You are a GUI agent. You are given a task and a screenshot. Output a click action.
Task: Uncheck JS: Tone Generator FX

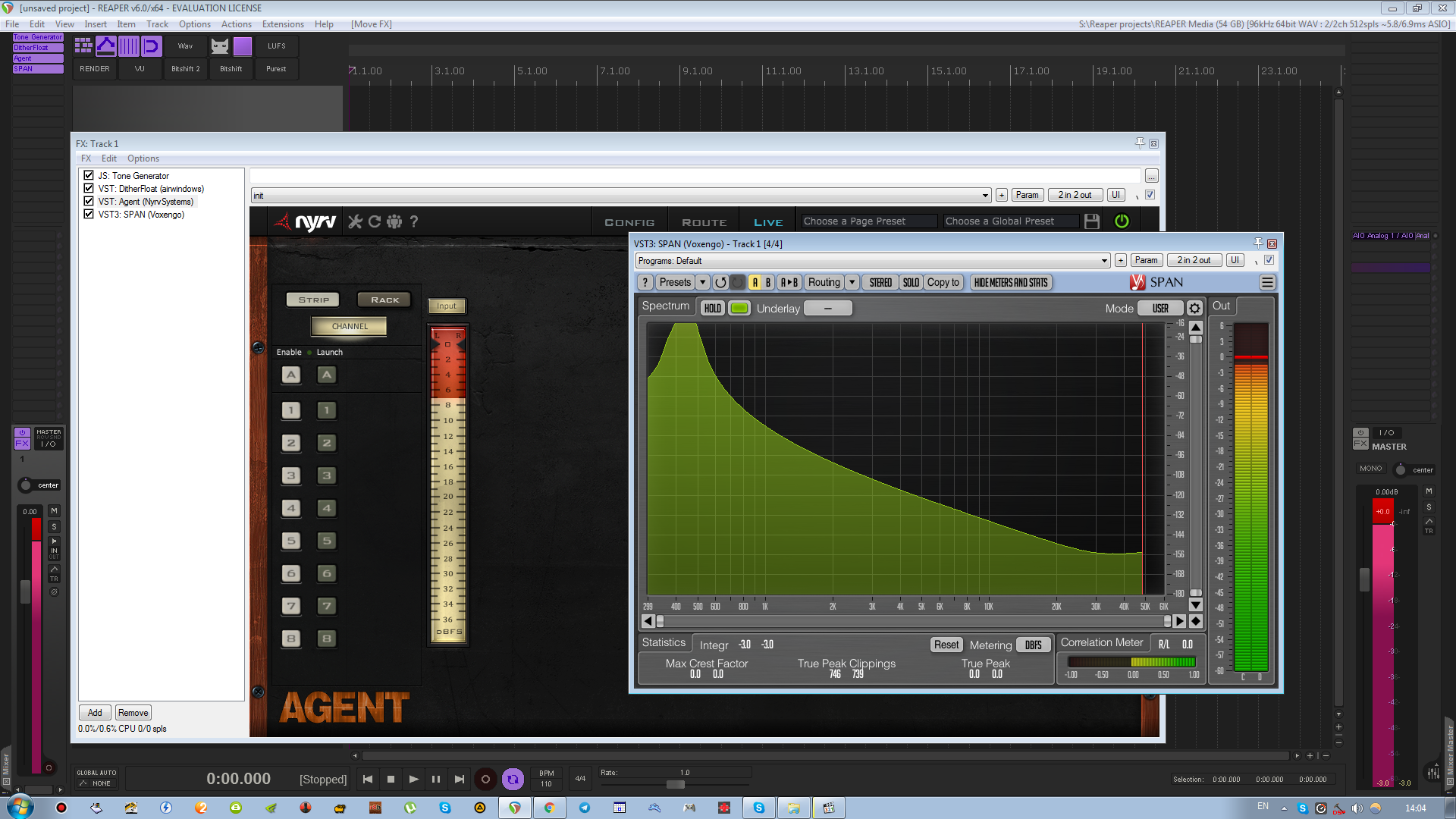(89, 175)
